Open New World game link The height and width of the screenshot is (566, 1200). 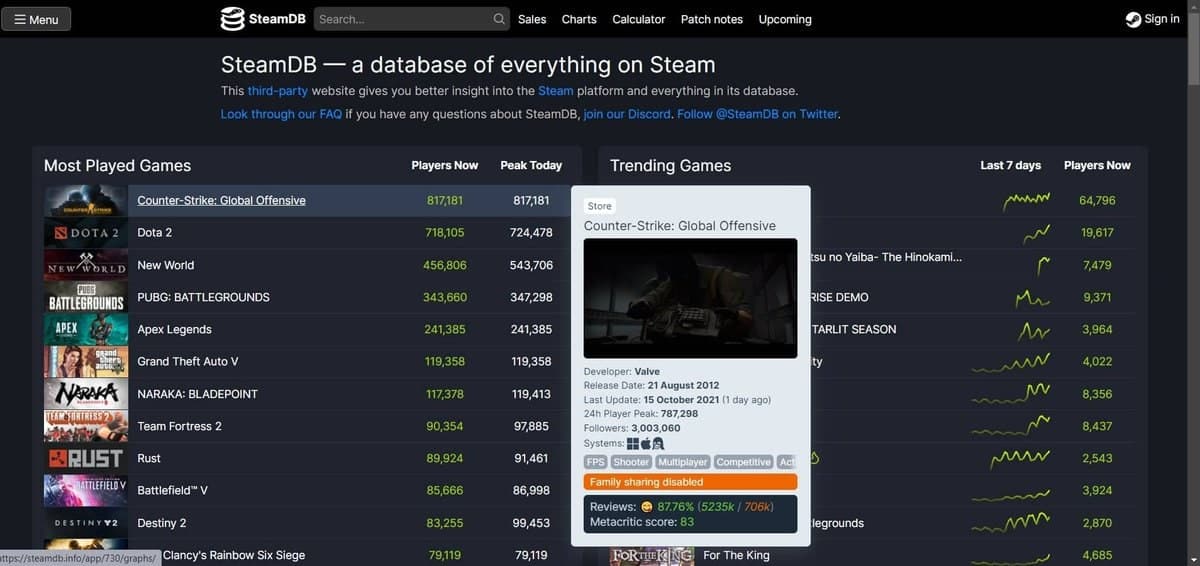(165, 265)
